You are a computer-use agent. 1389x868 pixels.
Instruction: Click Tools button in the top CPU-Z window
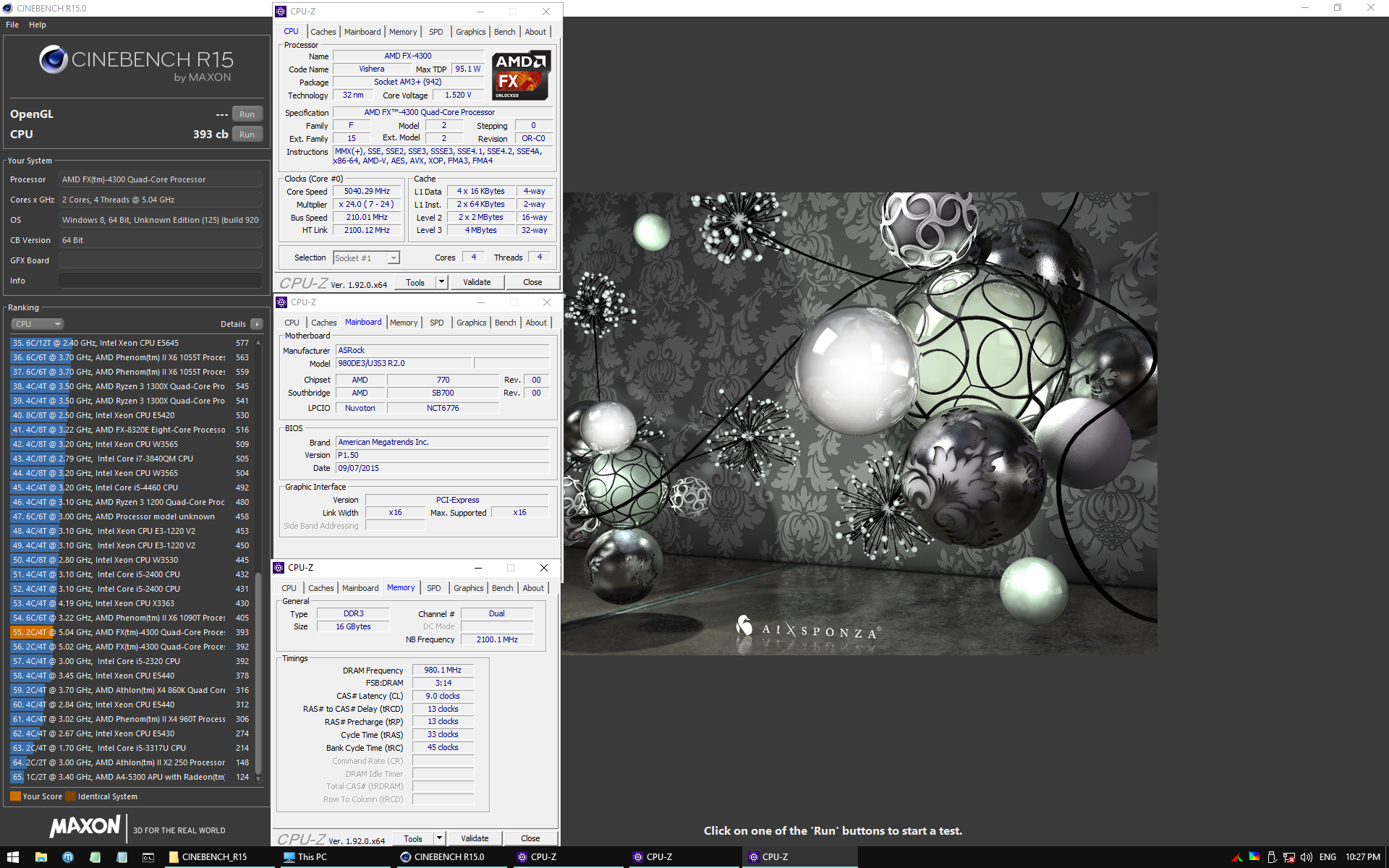click(x=415, y=282)
